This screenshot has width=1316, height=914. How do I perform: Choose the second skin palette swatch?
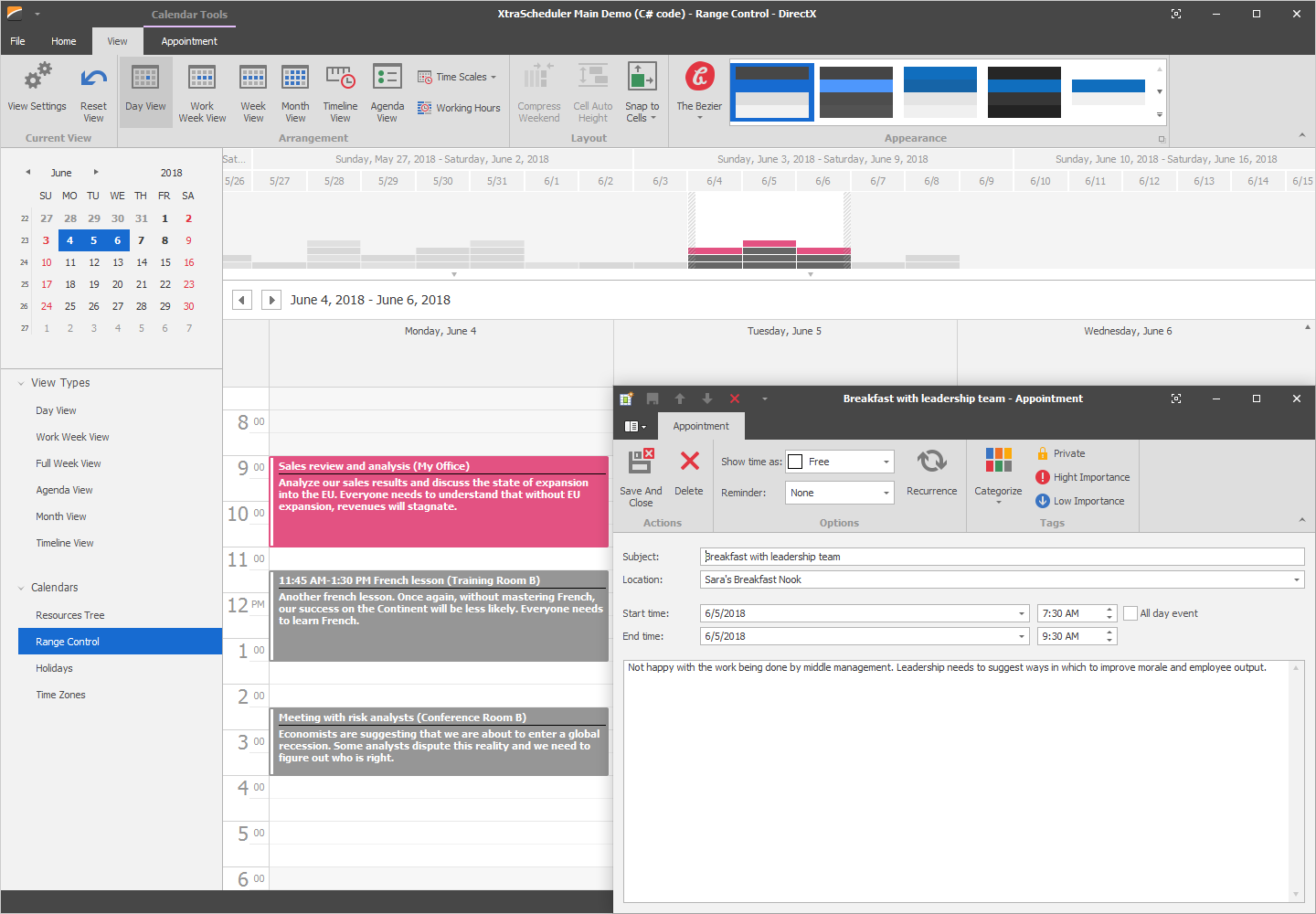point(856,91)
